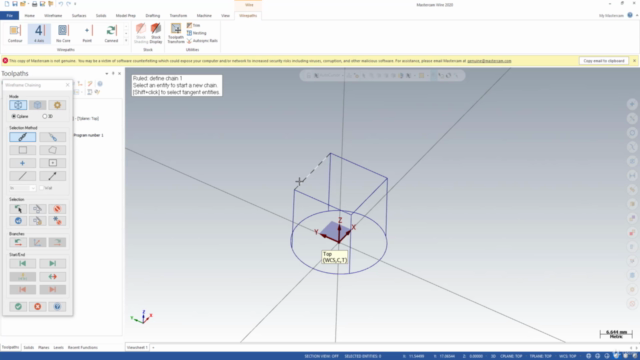Switch to the Wireframe ribbon tab
Screen dimensions: 640x360
coord(53,16)
